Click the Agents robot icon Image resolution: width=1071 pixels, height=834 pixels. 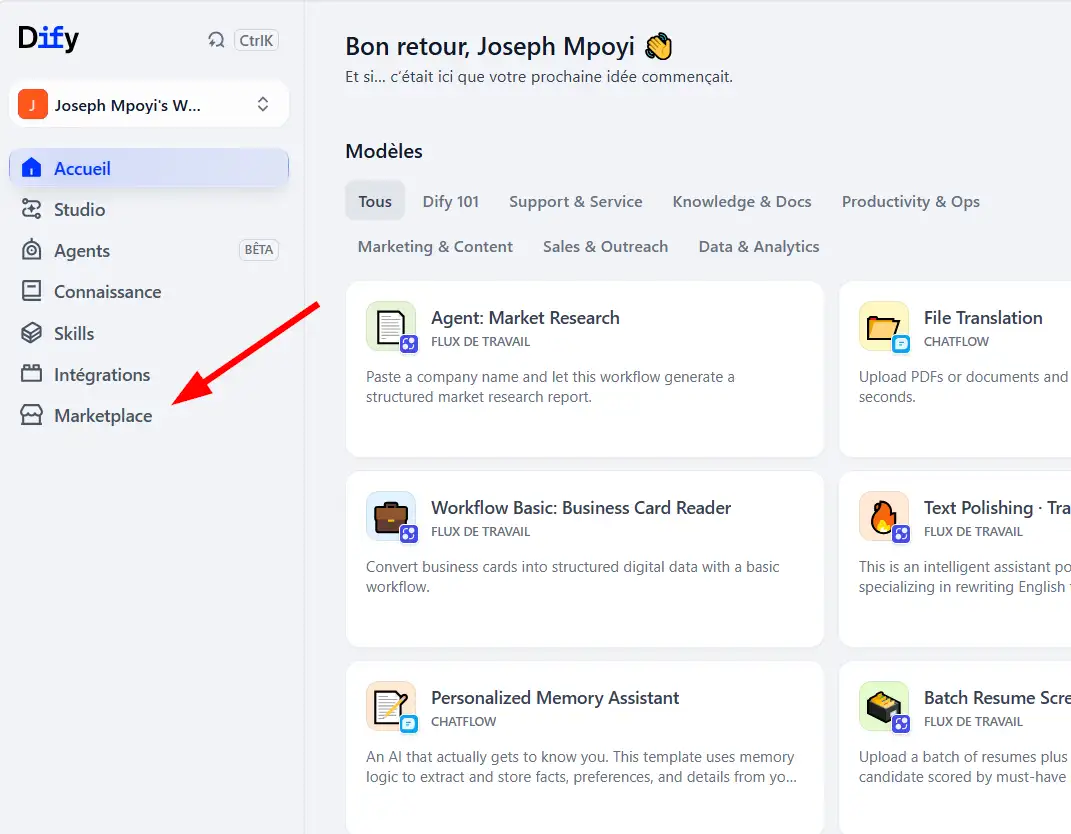31,250
